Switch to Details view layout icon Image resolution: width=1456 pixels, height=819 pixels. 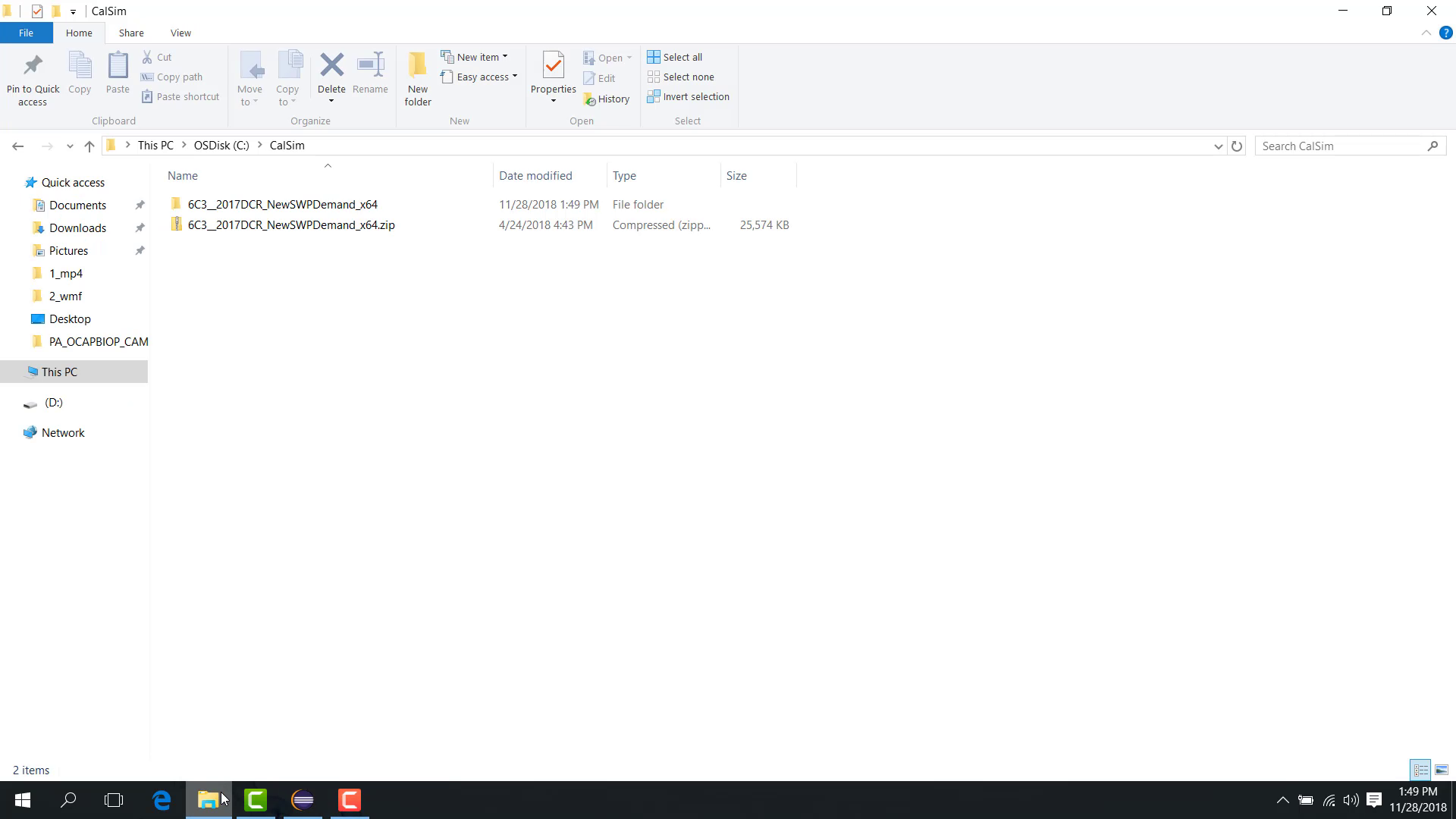1420,770
